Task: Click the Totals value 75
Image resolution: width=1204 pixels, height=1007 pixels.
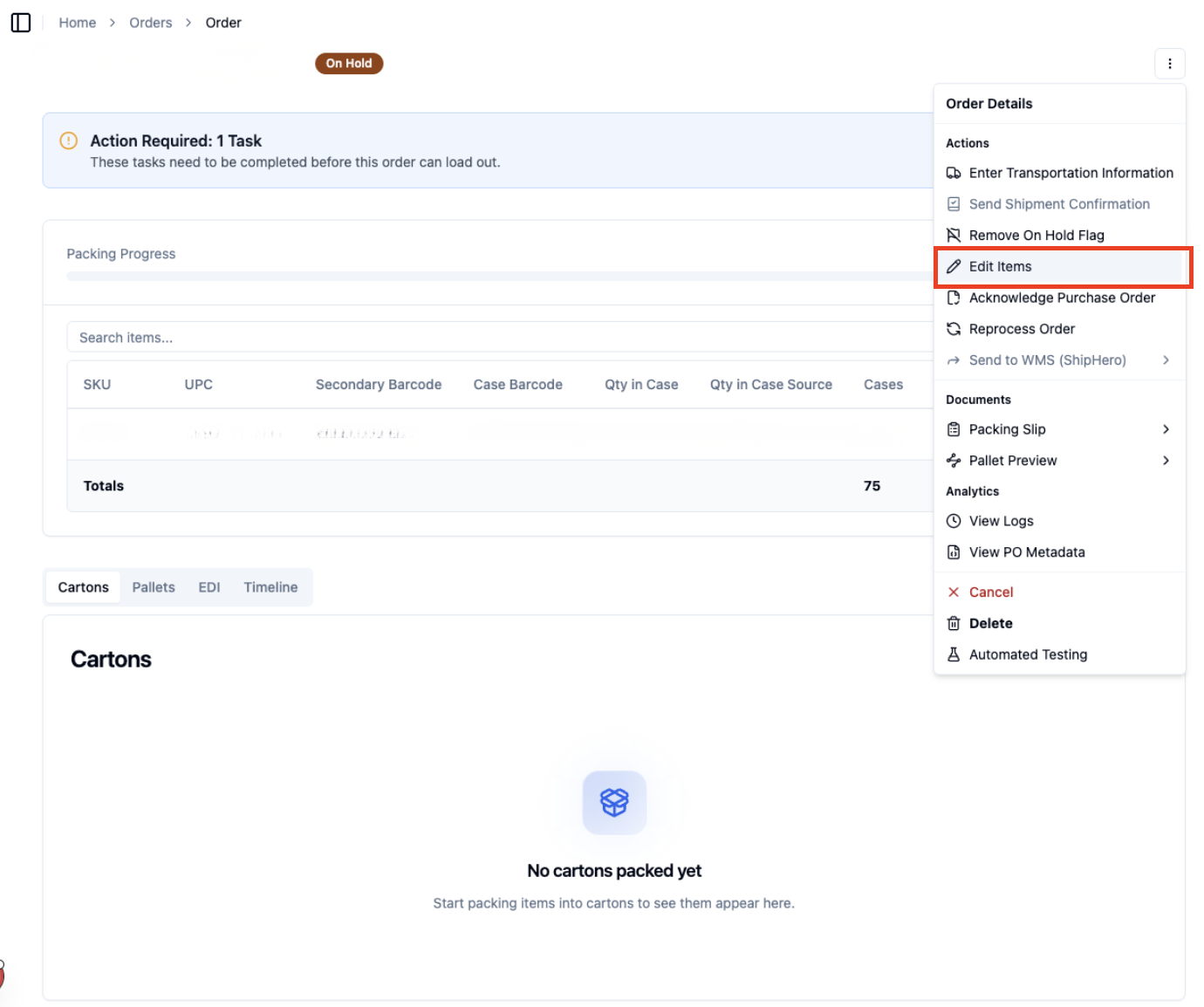Action: point(872,486)
